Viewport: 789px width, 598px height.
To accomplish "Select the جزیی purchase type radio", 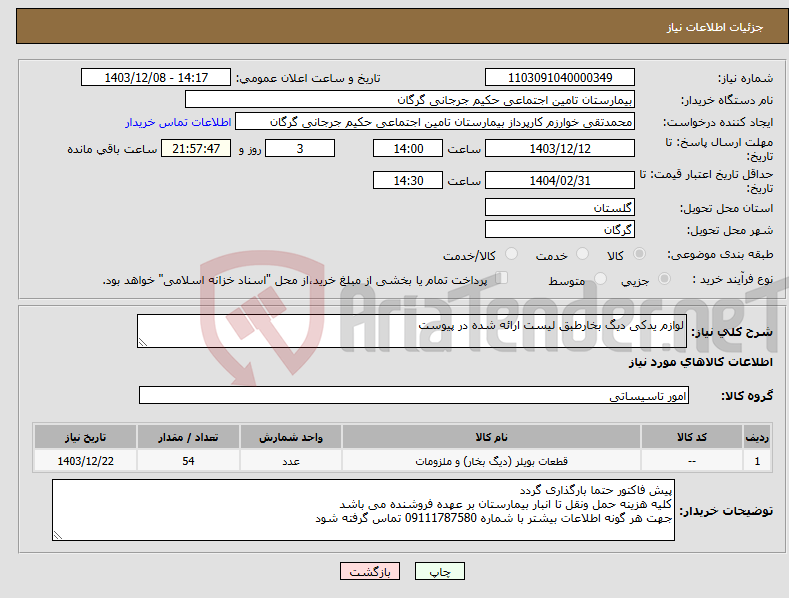I will pos(664,278).
